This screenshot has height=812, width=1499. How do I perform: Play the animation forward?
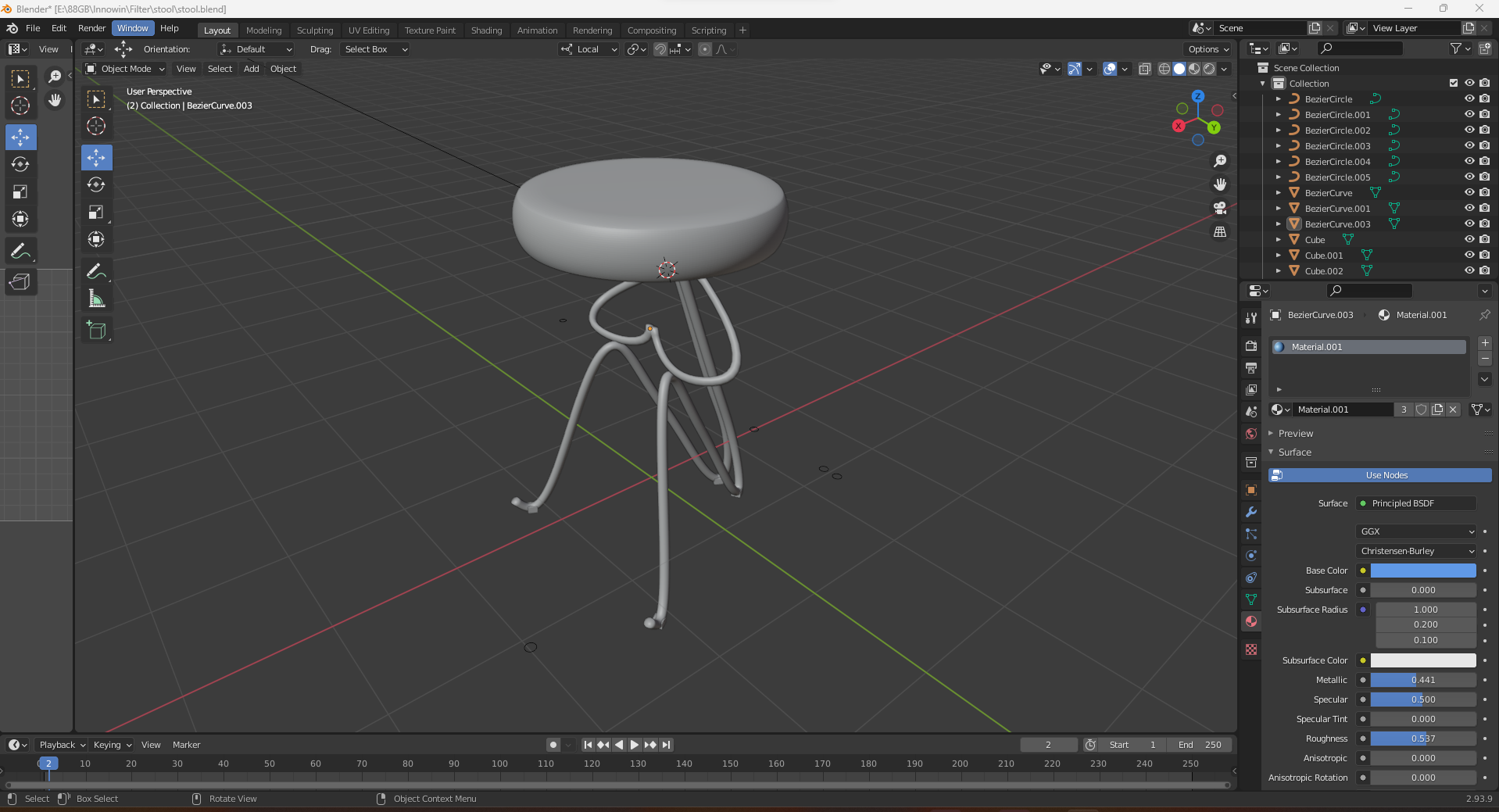click(634, 745)
